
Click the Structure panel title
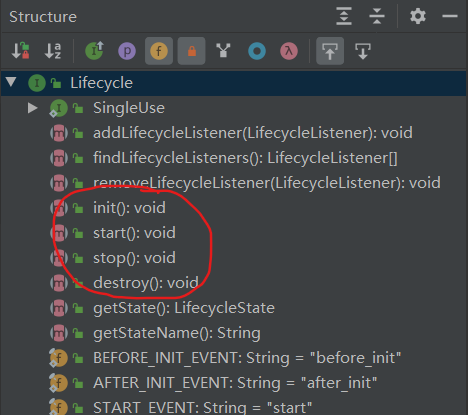click(x=43, y=17)
